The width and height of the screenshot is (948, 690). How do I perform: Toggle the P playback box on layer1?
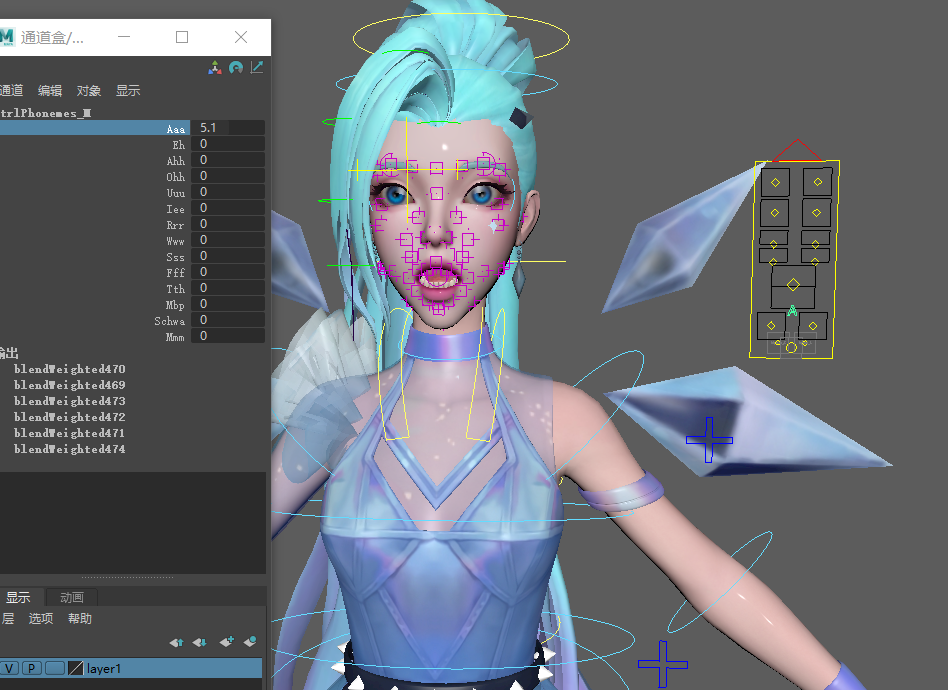click(32, 668)
